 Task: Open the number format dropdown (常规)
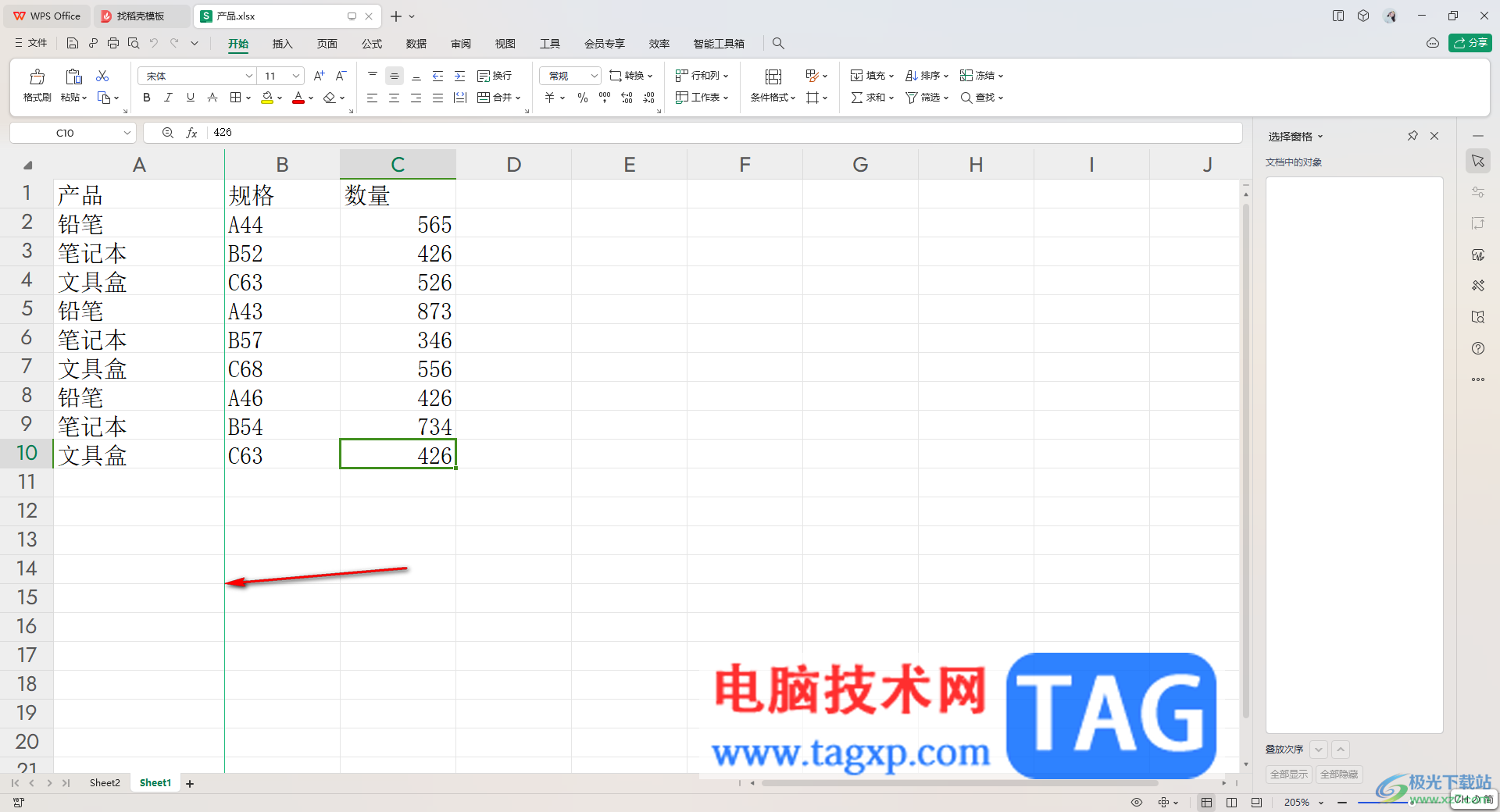(594, 76)
